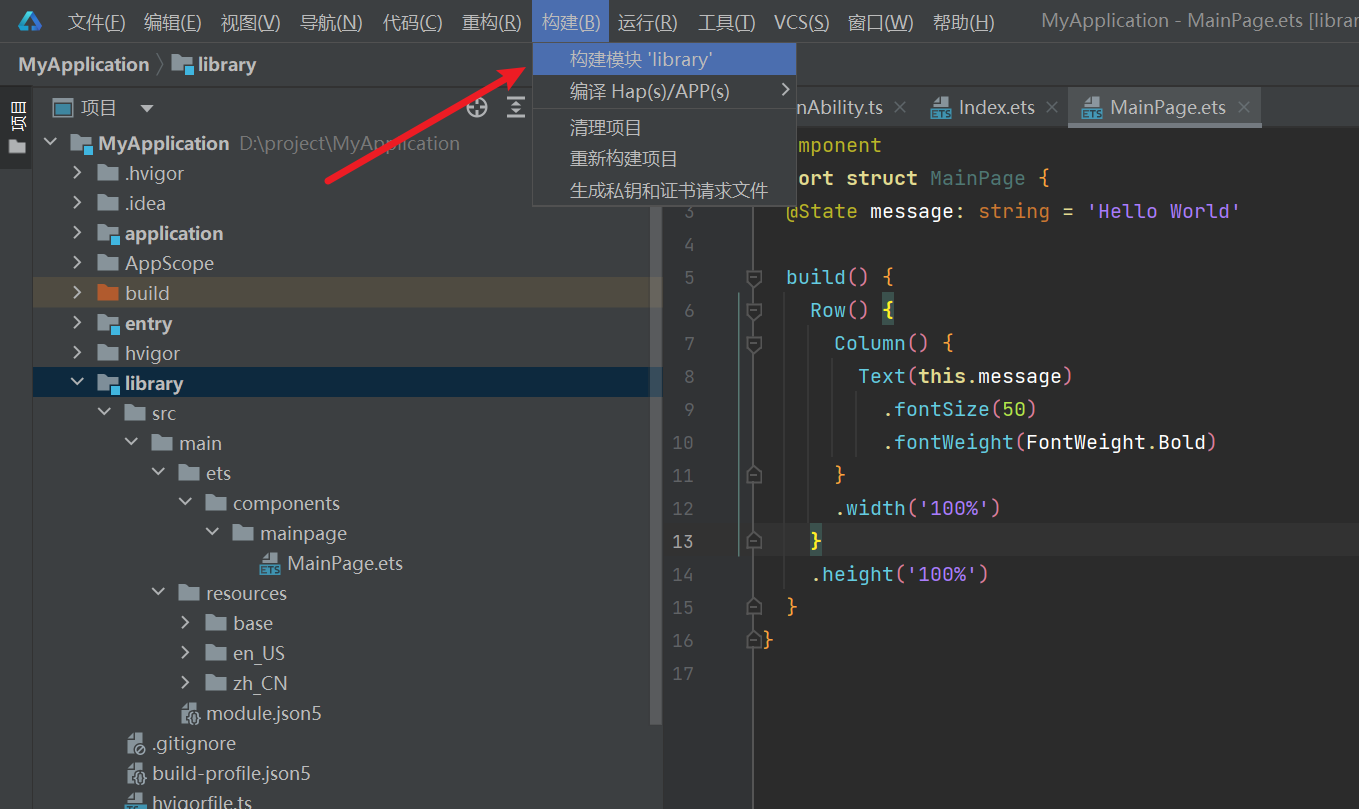Open the project view dropdown arrow
This screenshot has width=1359, height=809.
(x=147, y=108)
